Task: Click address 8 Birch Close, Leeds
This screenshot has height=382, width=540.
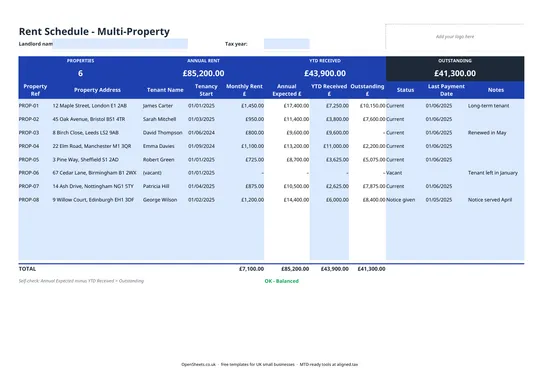Action: [85, 133]
